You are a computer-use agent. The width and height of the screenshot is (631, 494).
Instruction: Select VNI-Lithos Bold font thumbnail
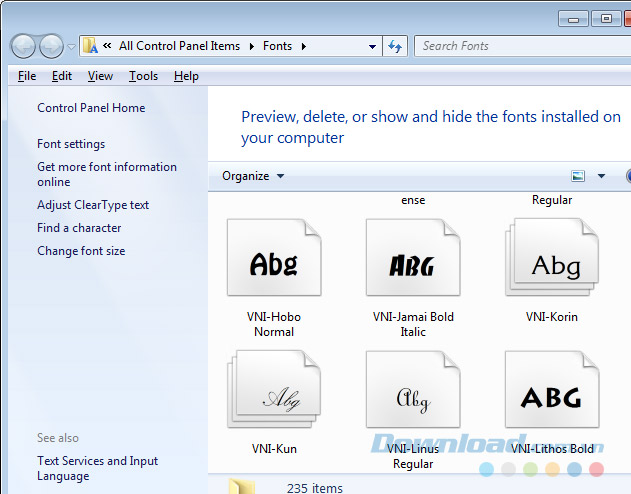pyautogui.click(x=552, y=389)
